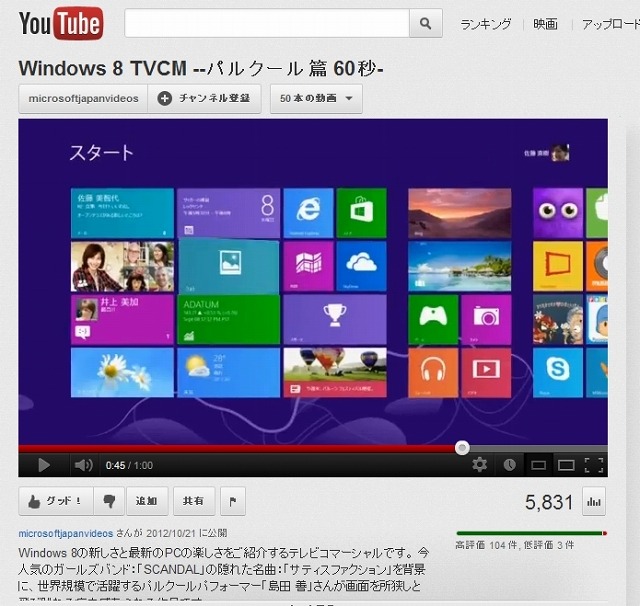Click Internet Explorer tile in video

tap(309, 213)
